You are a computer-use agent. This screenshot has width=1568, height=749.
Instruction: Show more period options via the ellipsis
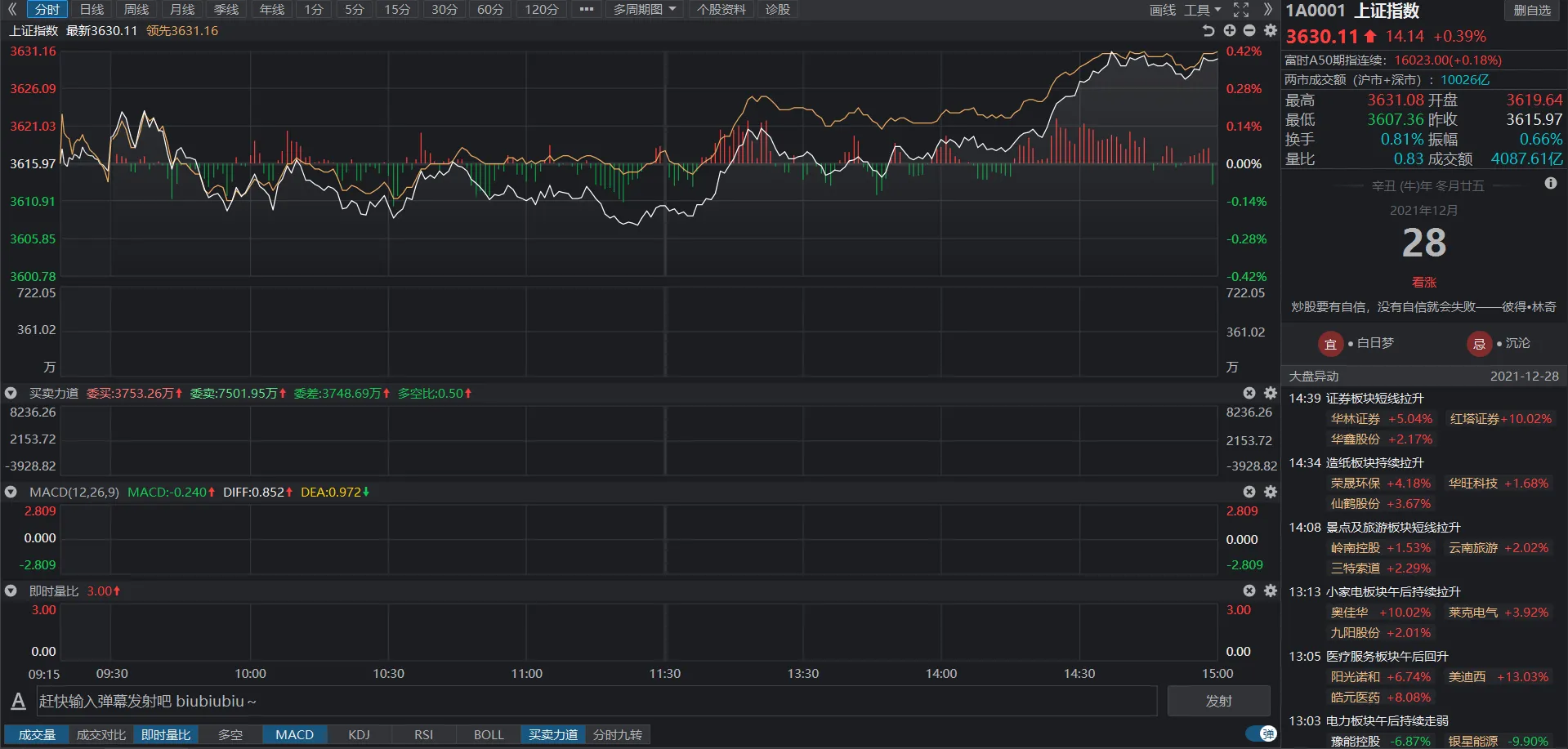pos(586,10)
